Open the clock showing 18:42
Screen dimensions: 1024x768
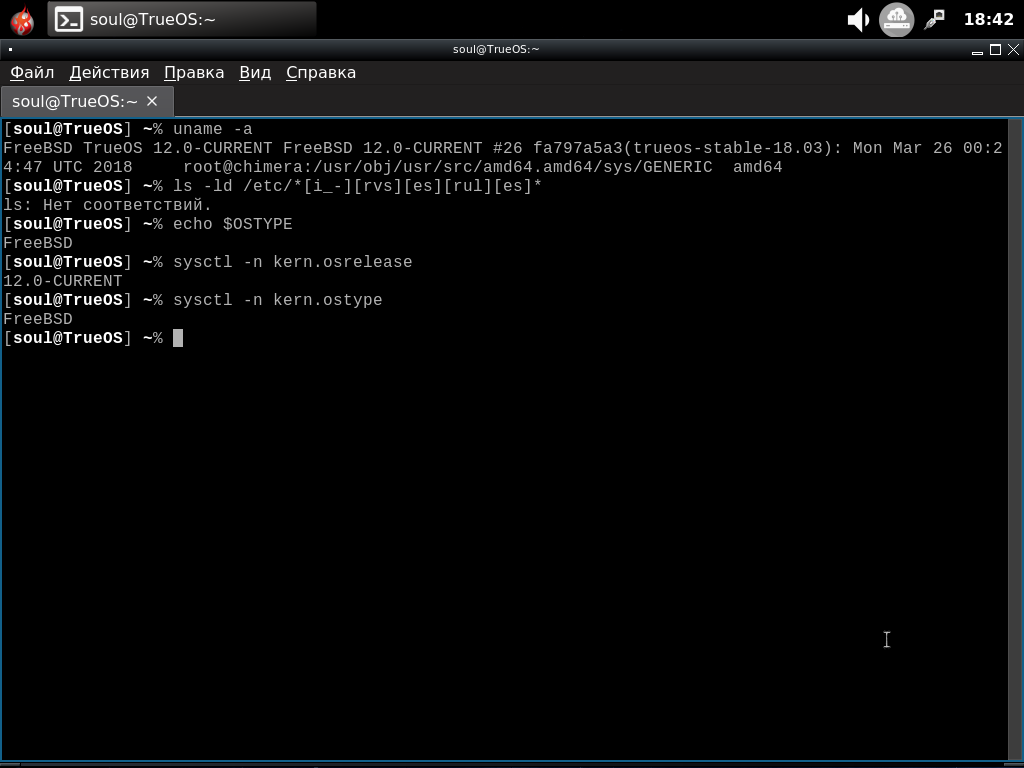pyautogui.click(x=989, y=20)
